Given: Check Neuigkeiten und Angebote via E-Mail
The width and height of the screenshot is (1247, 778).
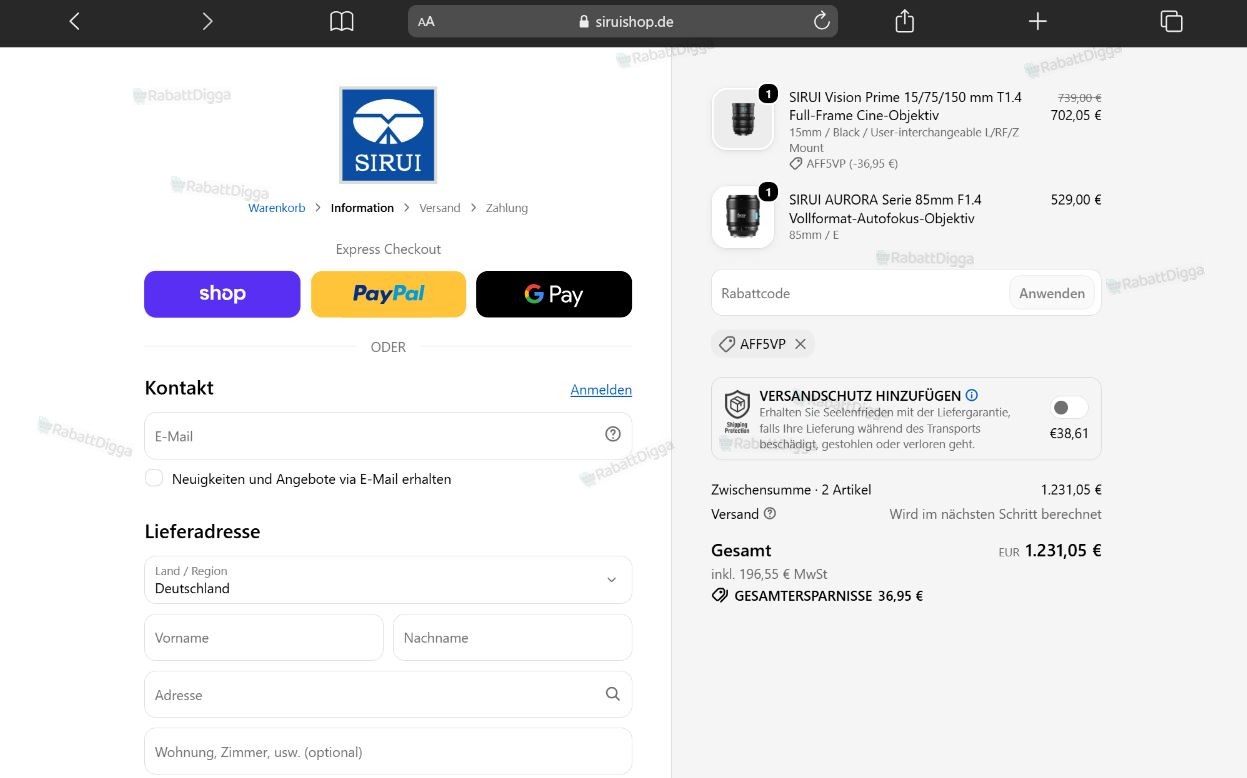Looking at the screenshot, I should point(154,478).
